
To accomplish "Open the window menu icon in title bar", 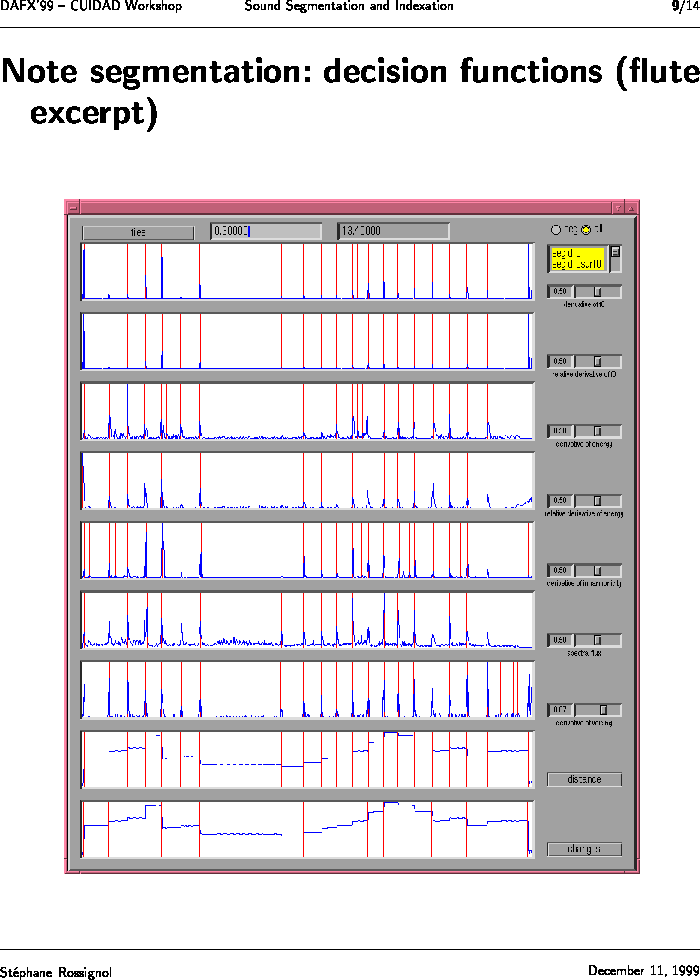I will pos(73,207).
